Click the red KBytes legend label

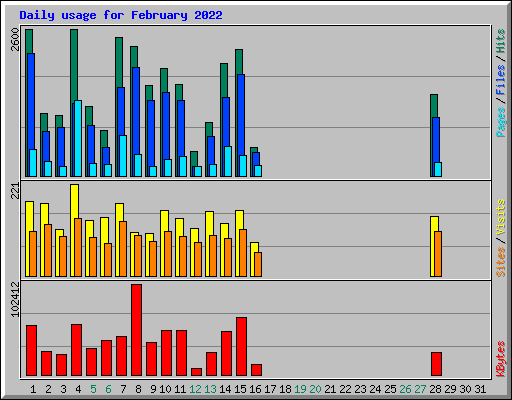coord(501,359)
